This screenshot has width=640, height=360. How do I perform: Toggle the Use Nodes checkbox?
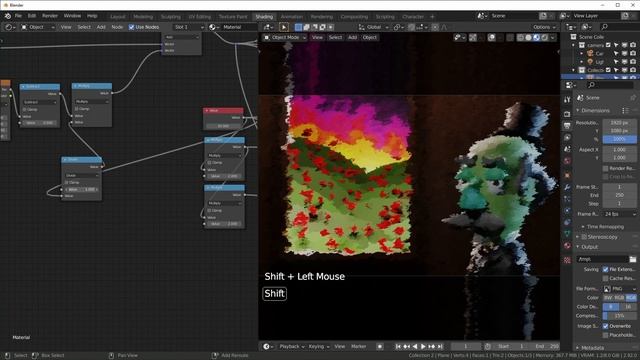tap(131, 27)
